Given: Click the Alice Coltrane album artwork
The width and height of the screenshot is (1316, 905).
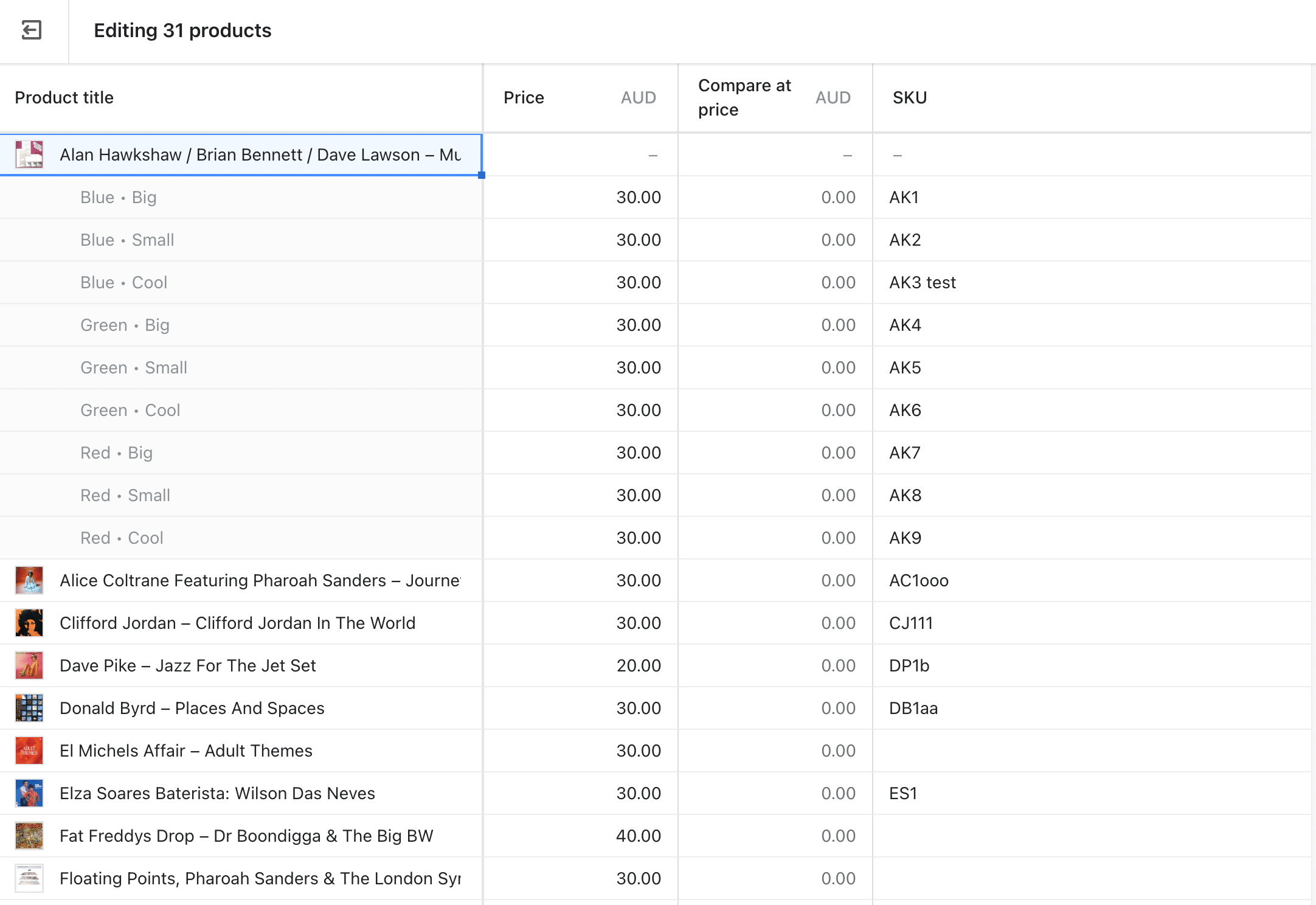Looking at the screenshot, I should [29, 580].
